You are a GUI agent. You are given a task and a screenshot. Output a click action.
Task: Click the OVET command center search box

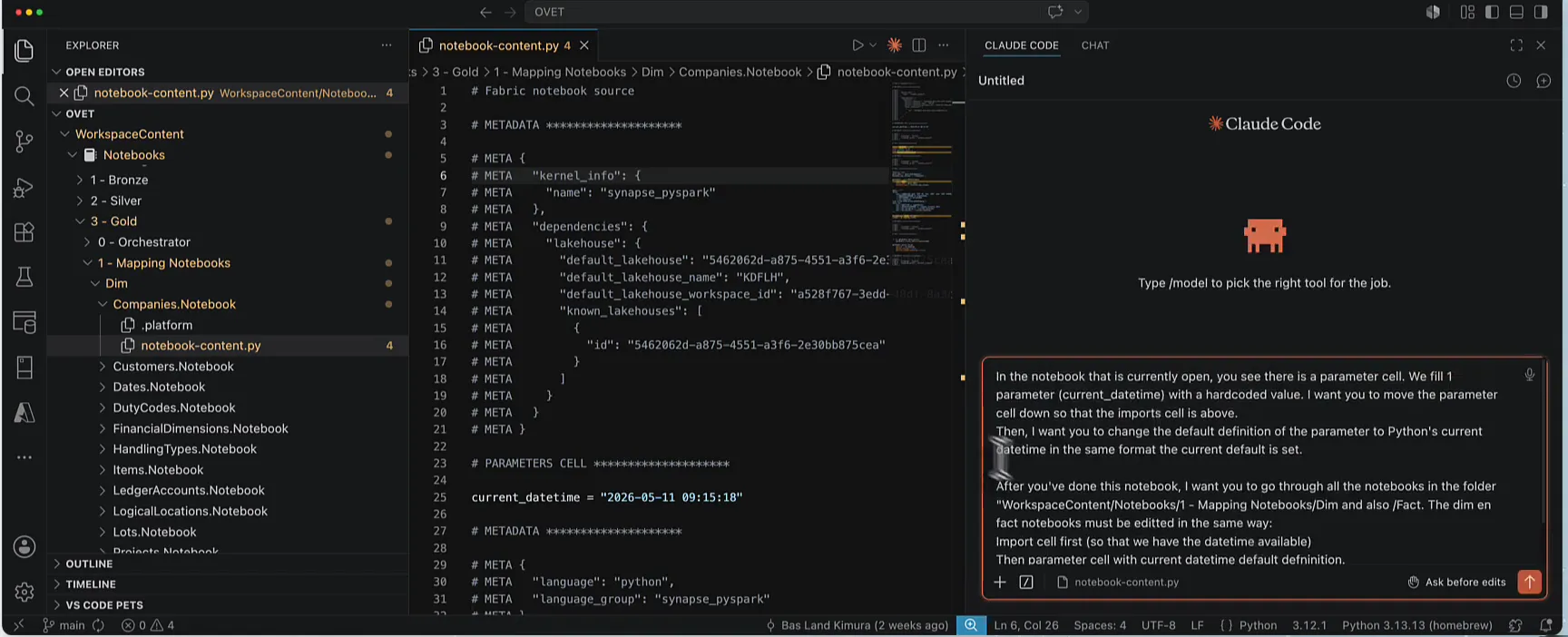tap(805, 12)
